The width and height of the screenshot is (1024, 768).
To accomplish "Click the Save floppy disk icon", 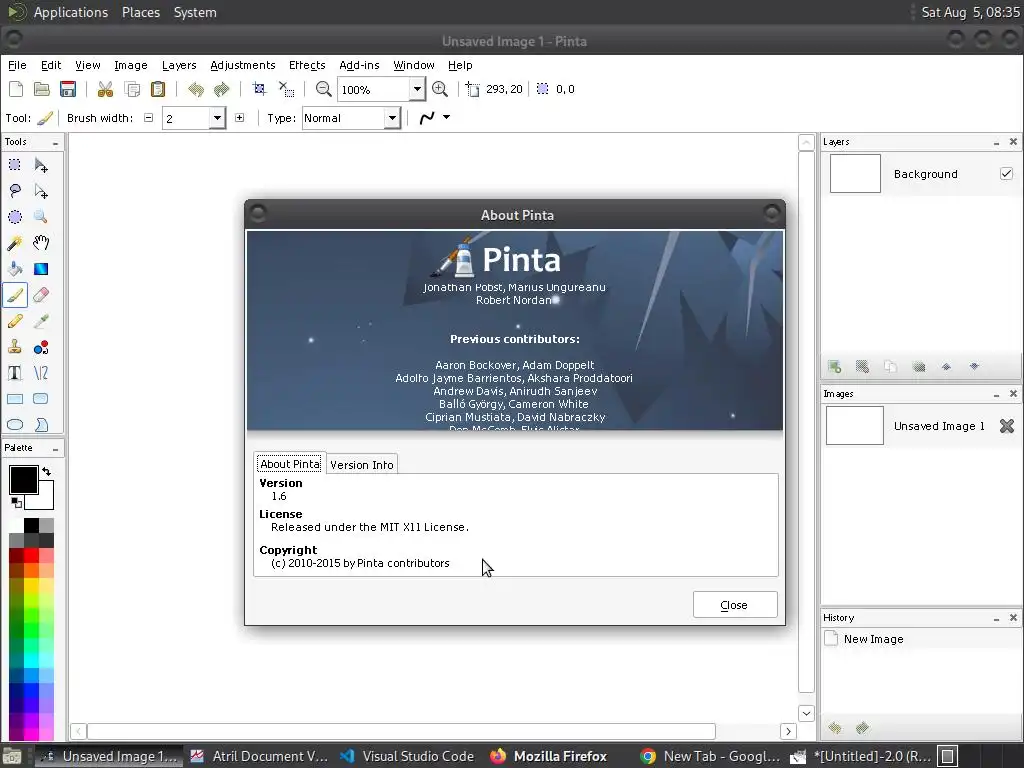I will pos(68,89).
